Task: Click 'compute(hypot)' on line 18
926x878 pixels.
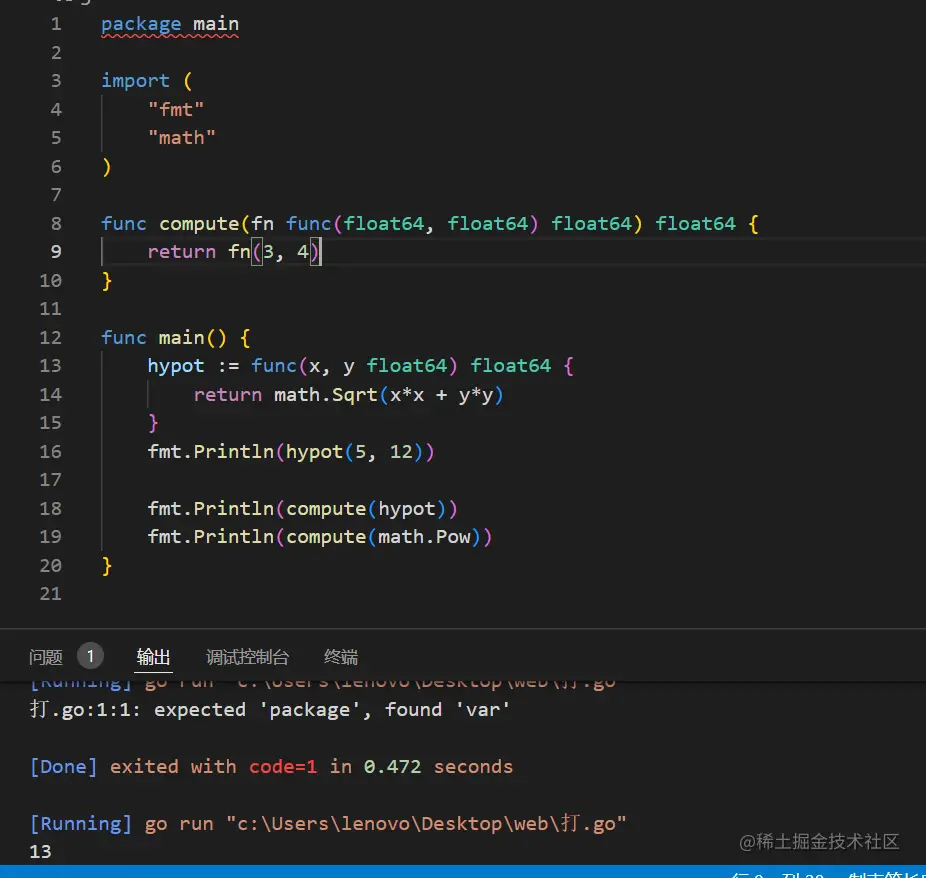Action: point(366,509)
